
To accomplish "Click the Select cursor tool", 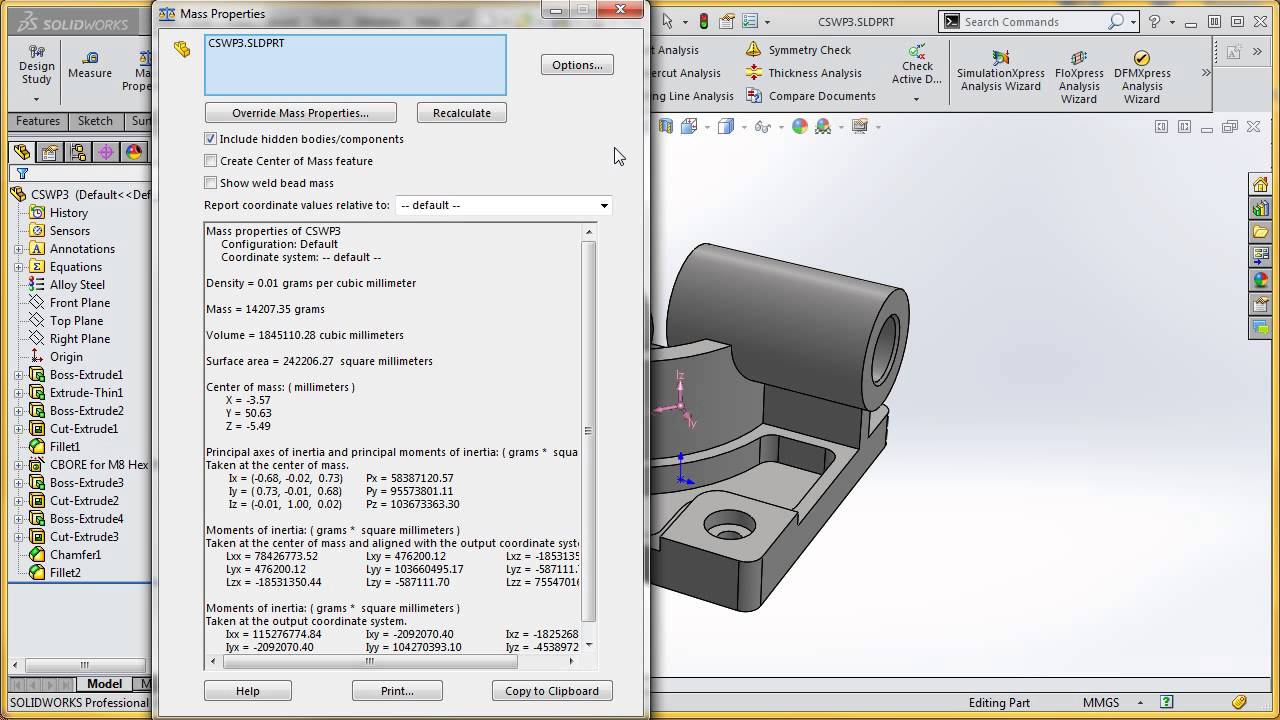I will [668, 21].
